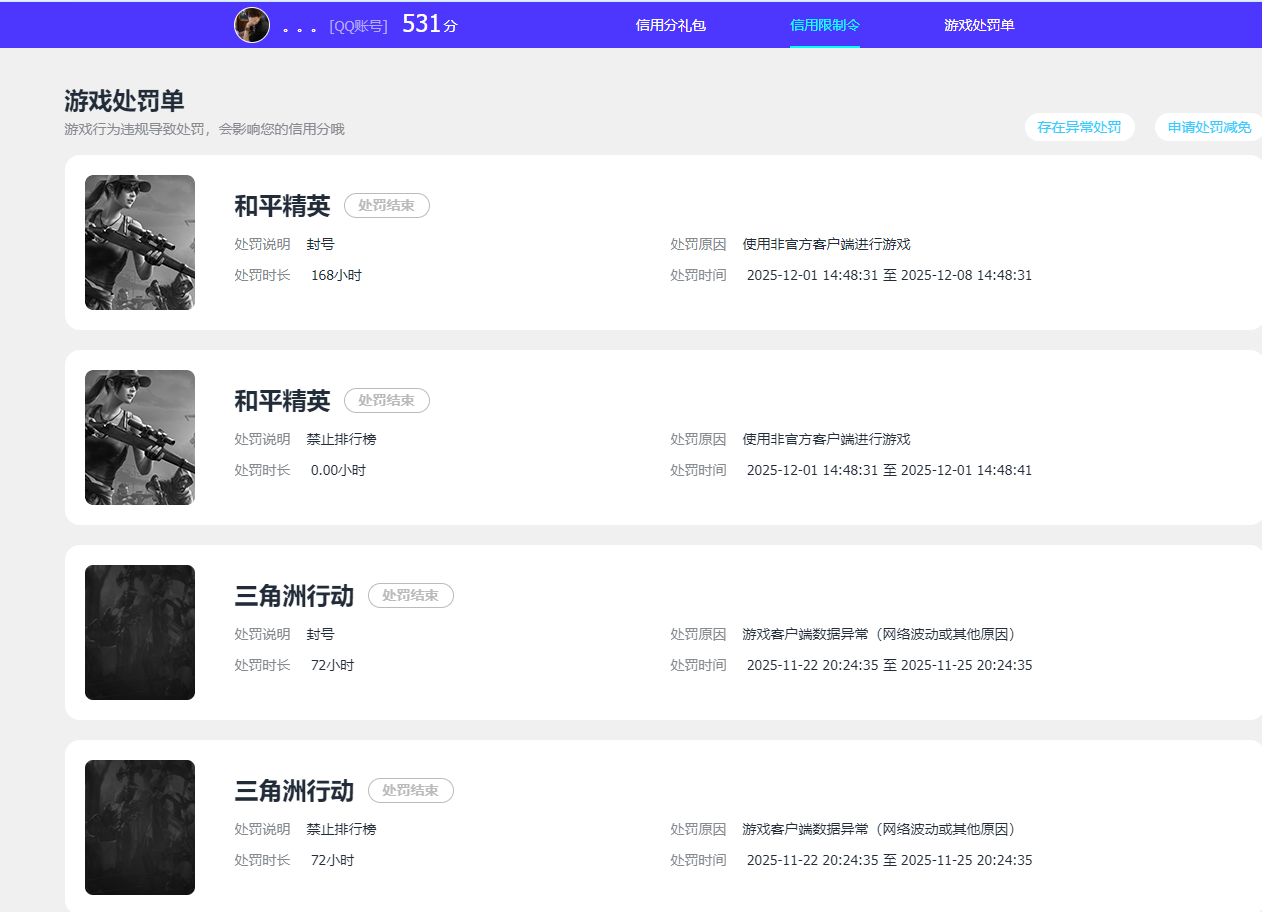
Task: Select the 游戏处罚单 tab in the header
Action: pyautogui.click(x=979, y=25)
